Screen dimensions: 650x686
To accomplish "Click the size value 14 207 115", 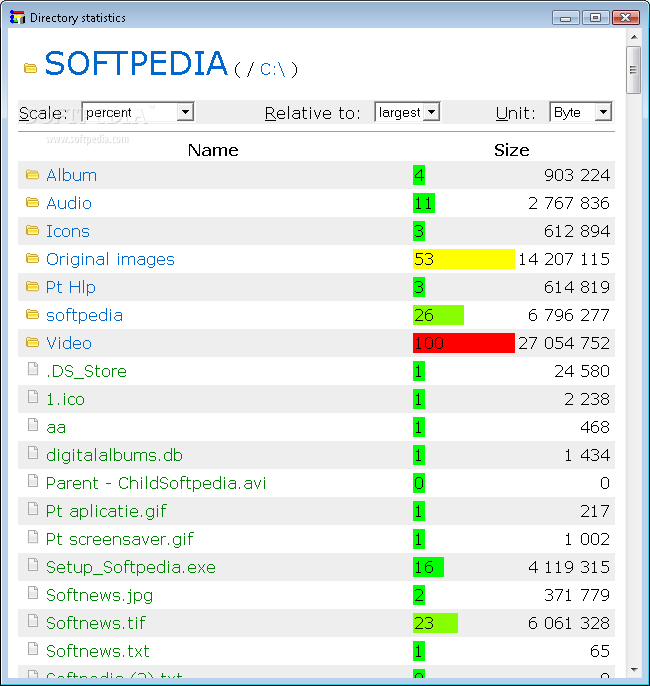I will 564,259.
